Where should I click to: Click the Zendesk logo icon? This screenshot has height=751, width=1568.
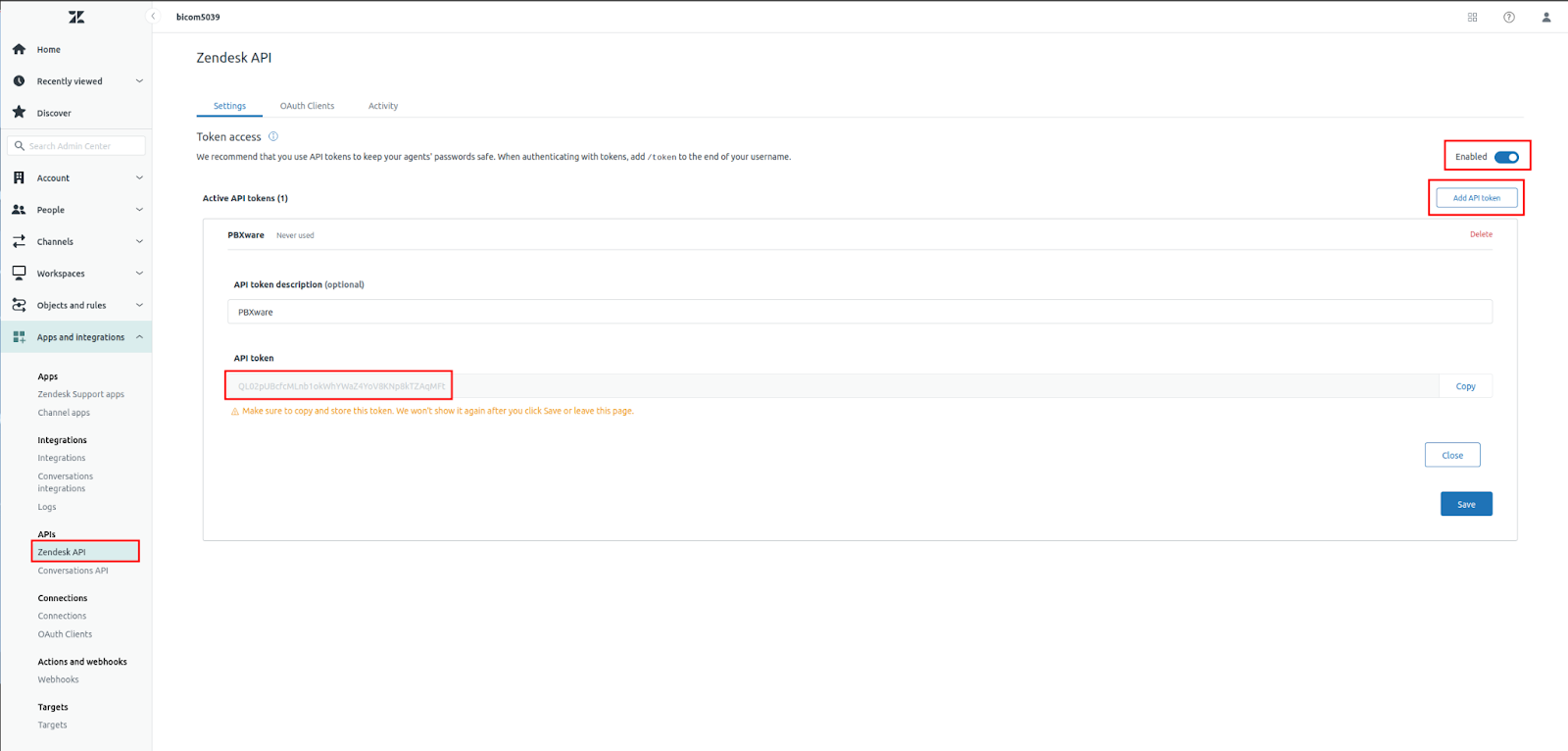pos(76,17)
